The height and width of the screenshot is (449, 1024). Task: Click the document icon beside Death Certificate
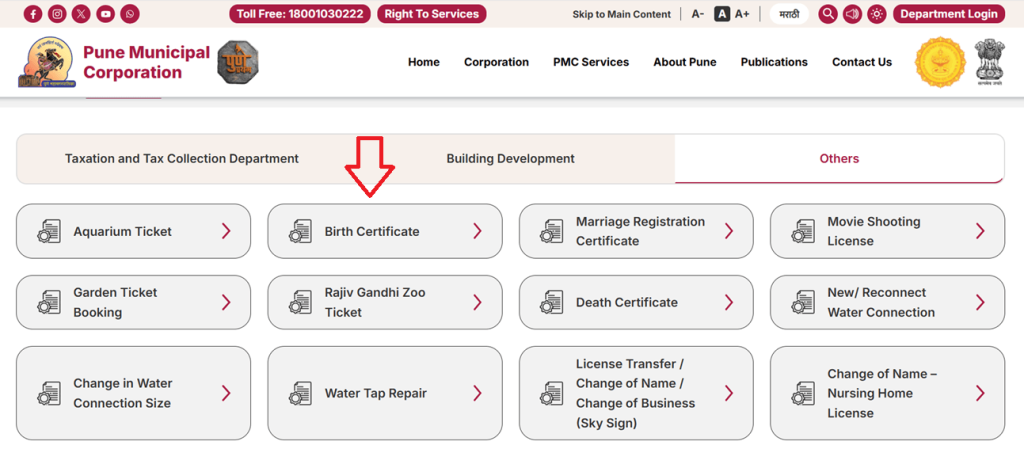(552, 302)
